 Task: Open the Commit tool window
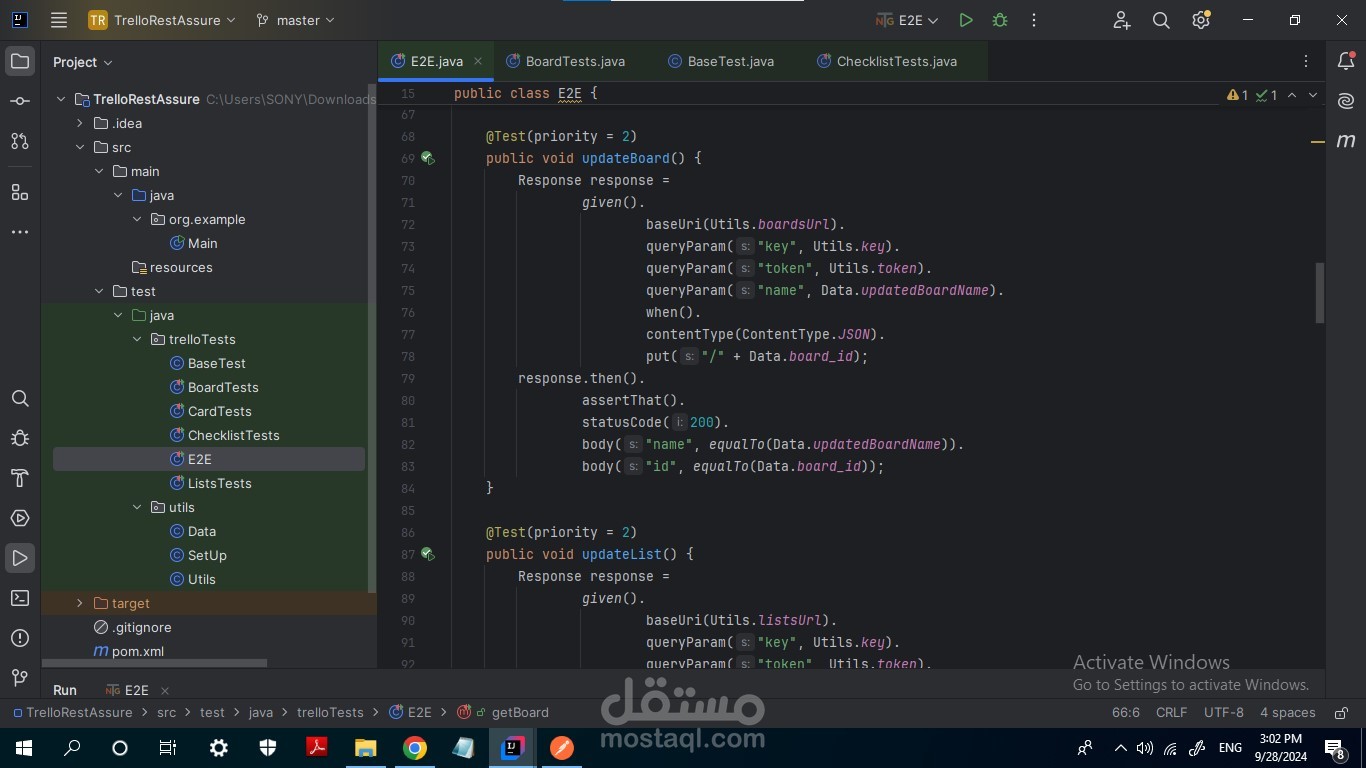20,101
